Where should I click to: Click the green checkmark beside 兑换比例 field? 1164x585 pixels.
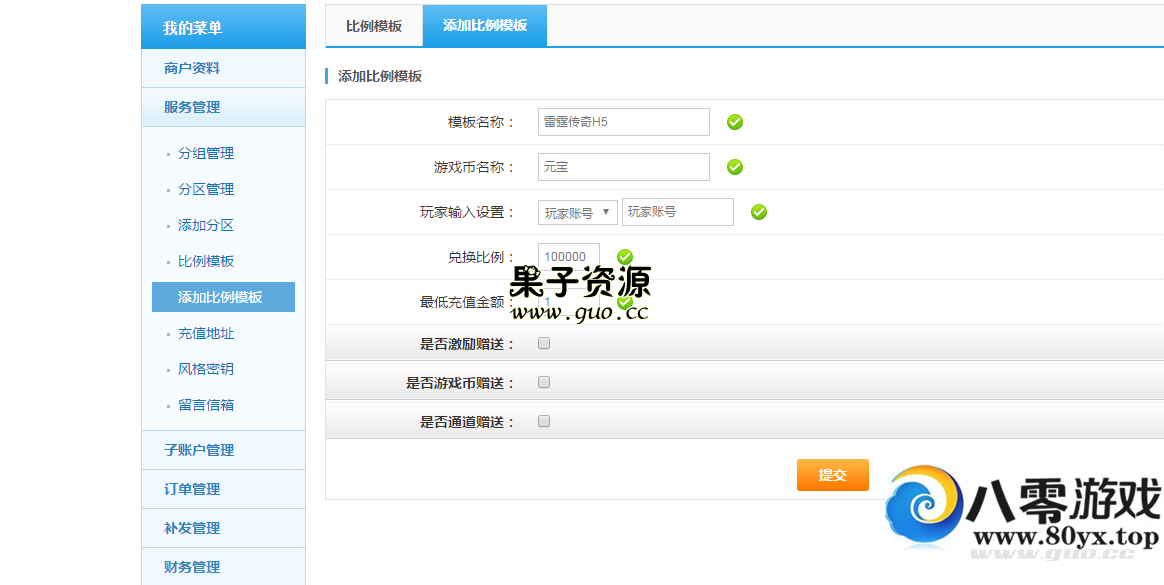(x=625, y=257)
